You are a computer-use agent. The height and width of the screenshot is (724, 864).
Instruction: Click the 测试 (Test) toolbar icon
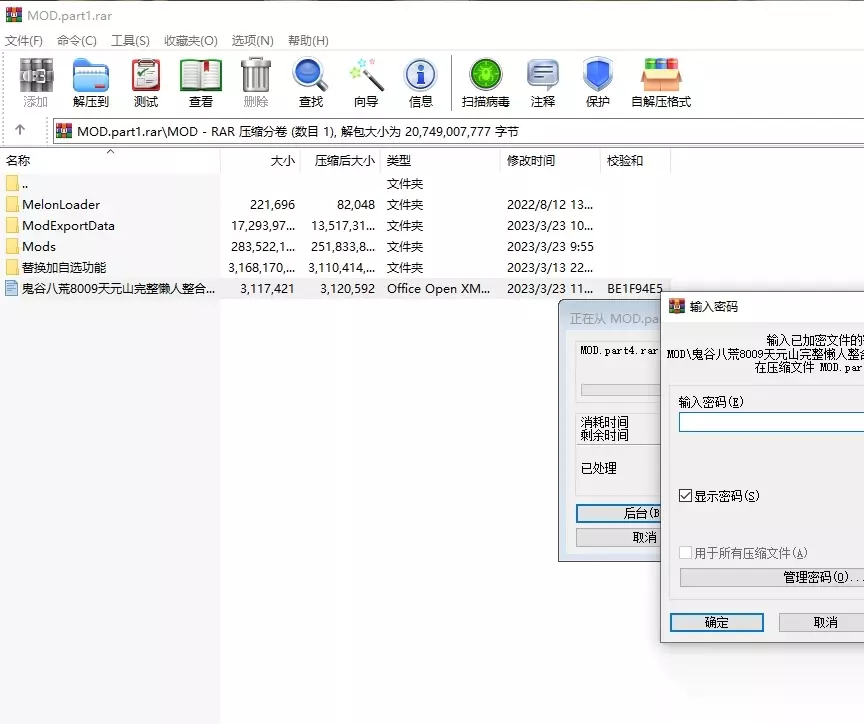point(146,82)
